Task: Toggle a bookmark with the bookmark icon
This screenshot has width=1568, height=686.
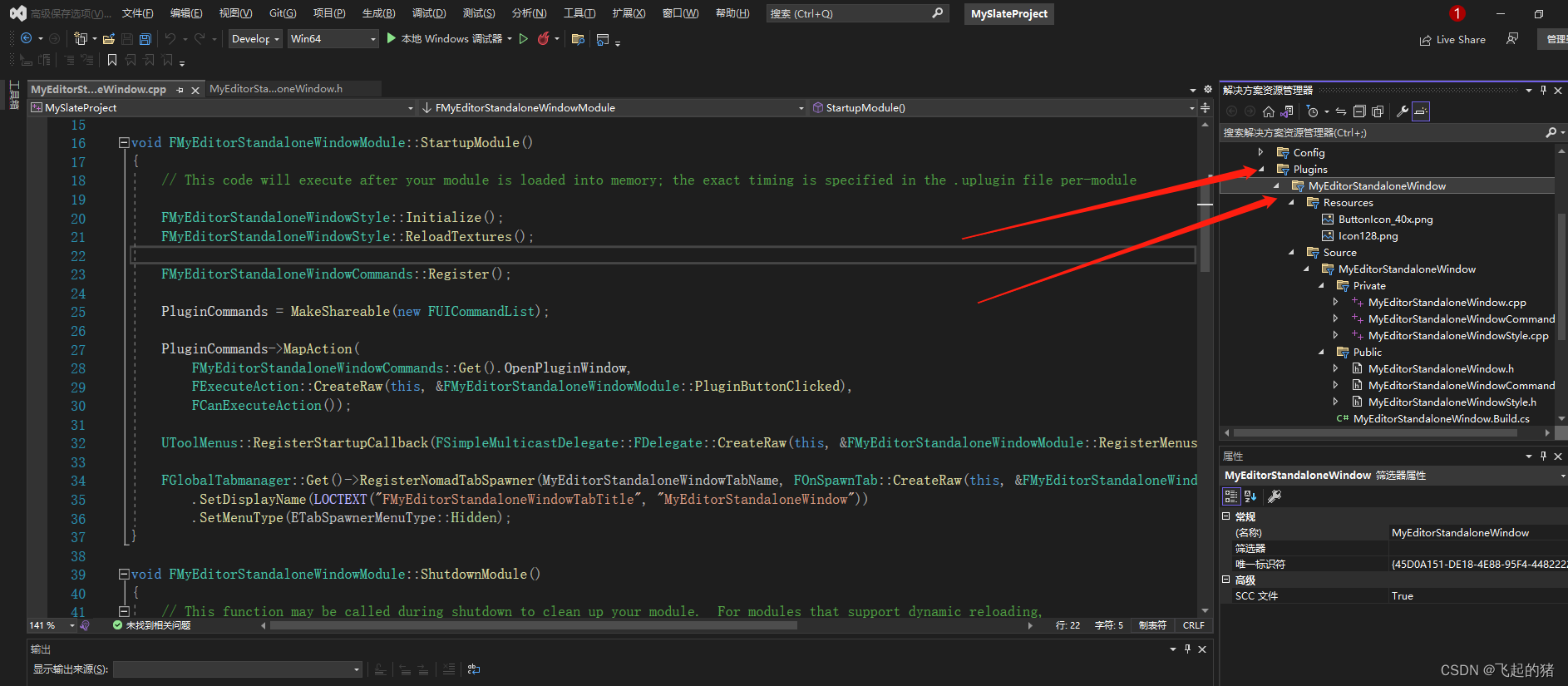Action: point(112,60)
